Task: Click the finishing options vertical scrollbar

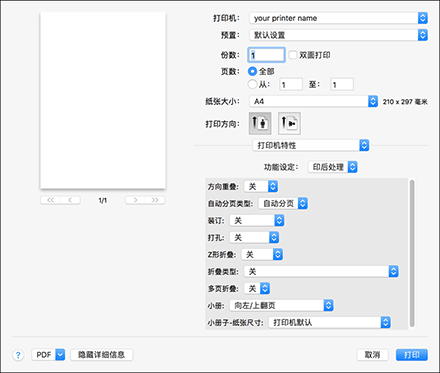Action: [x=412, y=253]
